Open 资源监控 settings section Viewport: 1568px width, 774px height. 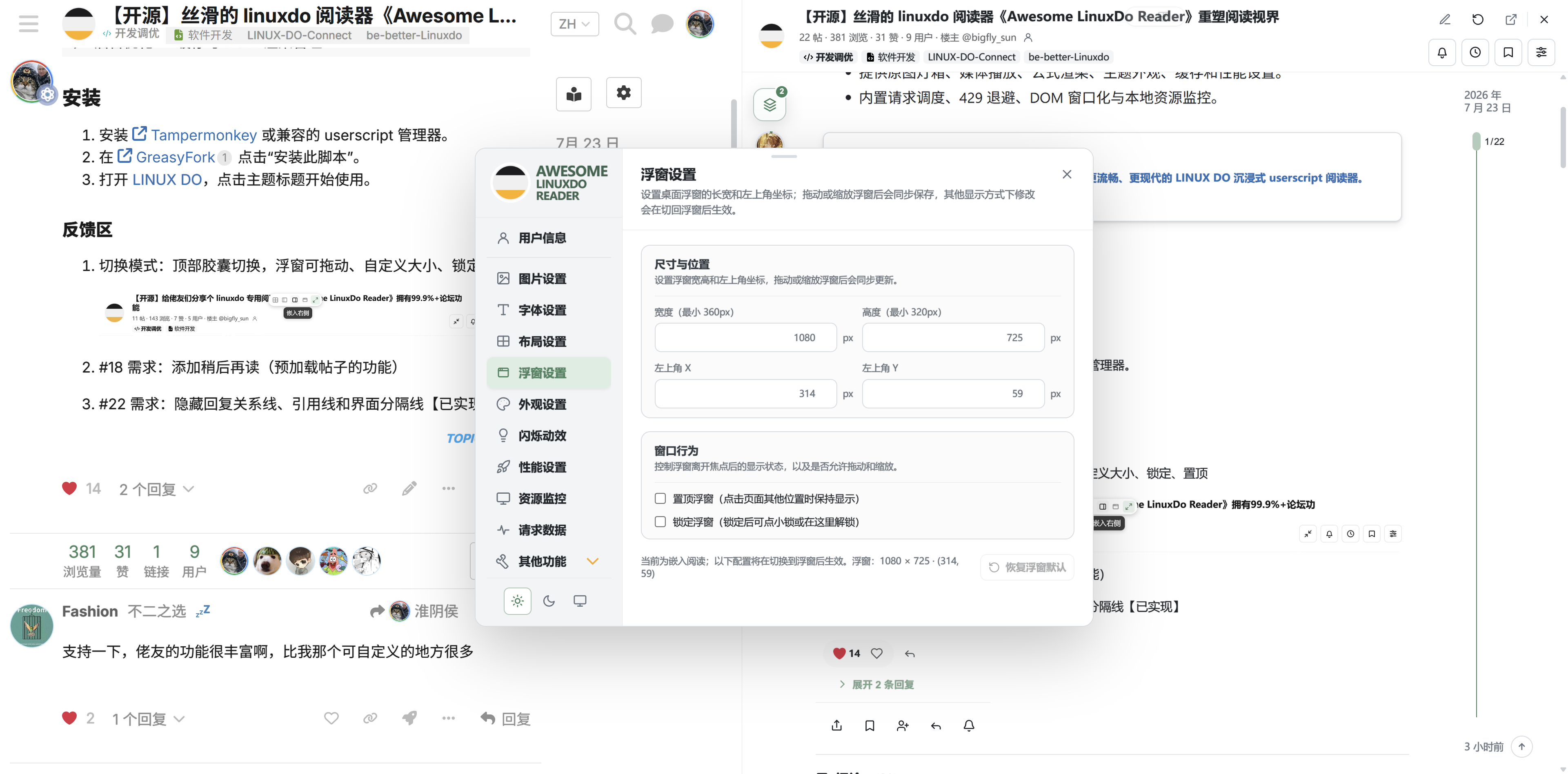pos(548,498)
